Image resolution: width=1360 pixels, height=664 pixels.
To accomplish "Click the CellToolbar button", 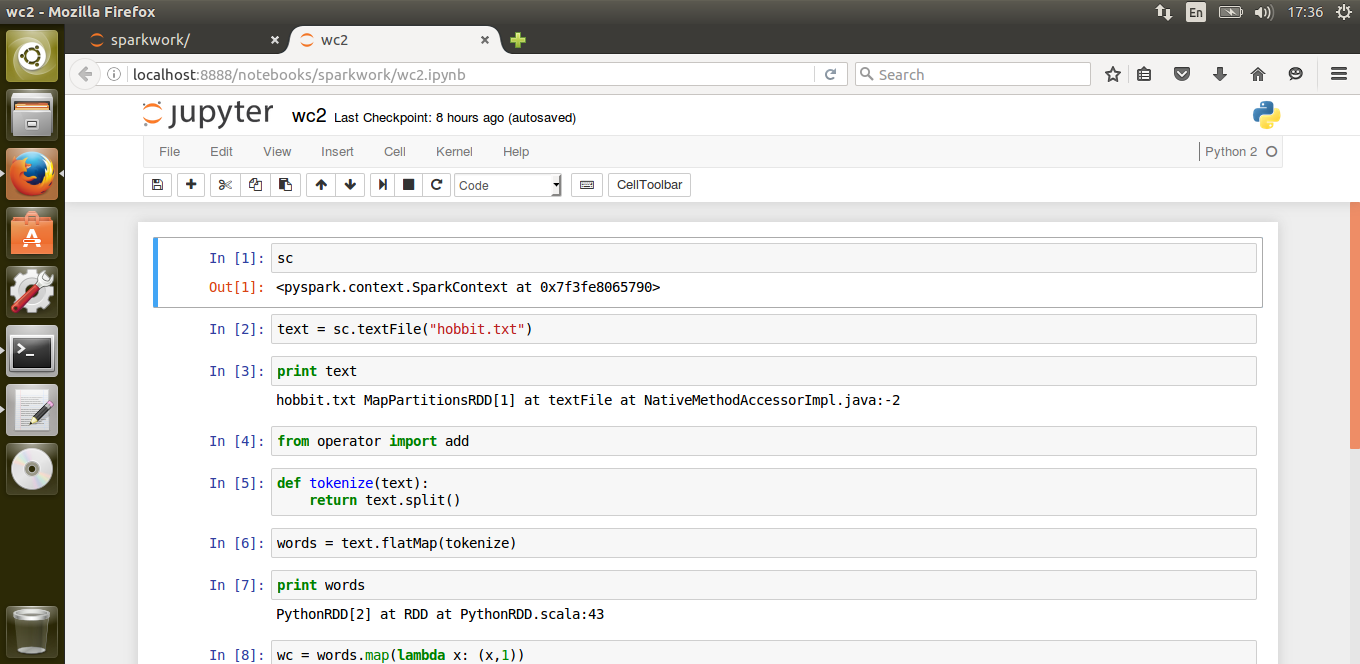I will click(x=649, y=185).
